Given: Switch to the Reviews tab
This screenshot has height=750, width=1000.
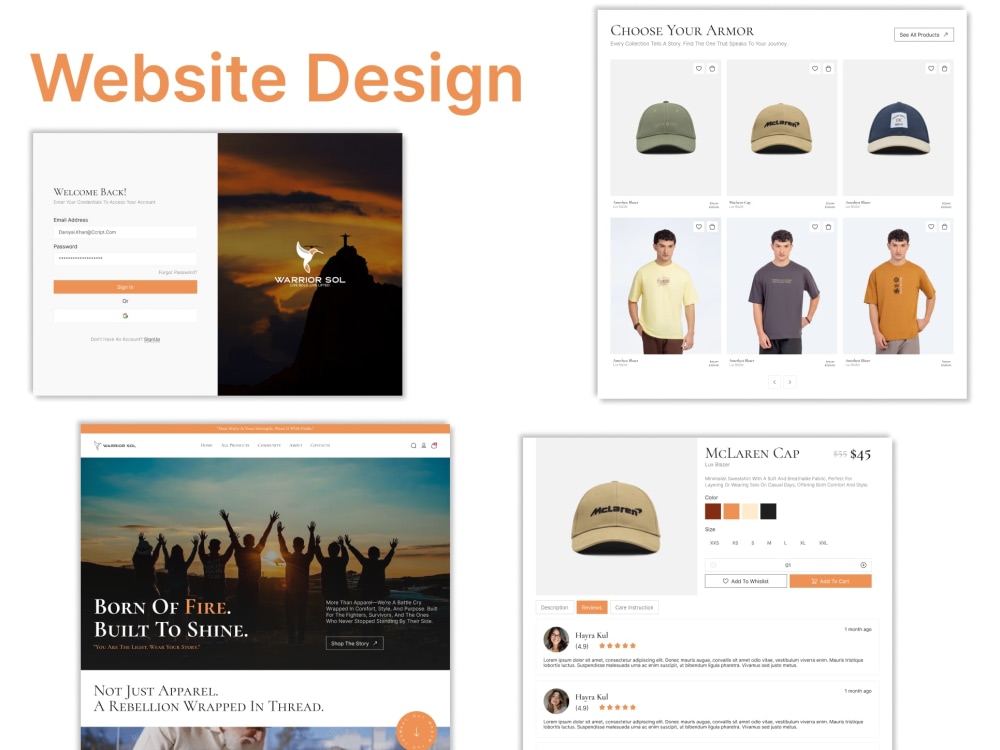Looking at the screenshot, I should tap(592, 607).
